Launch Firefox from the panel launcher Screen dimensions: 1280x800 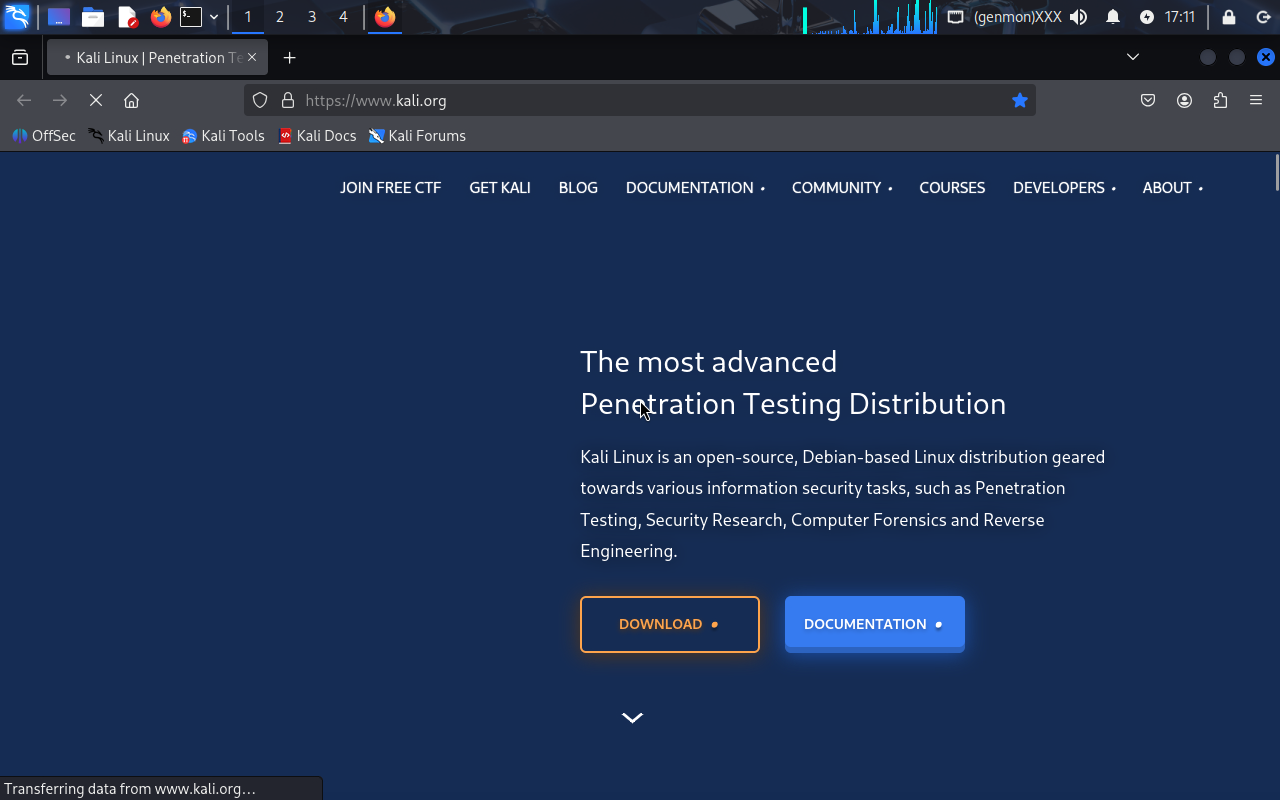click(x=160, y=17)
